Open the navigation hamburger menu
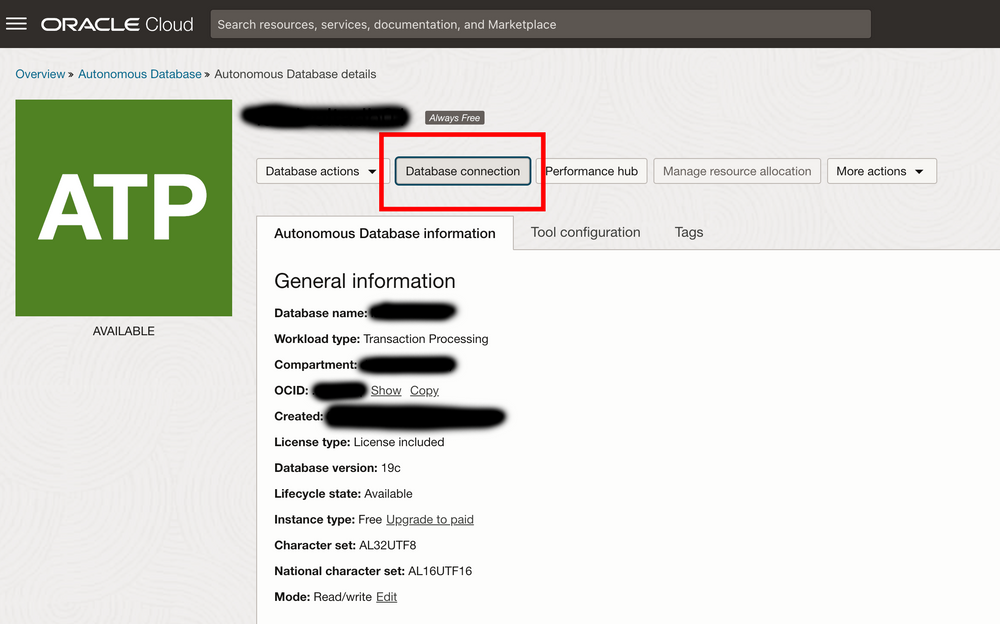Viewport: 1000px width, 624px height. point(16,23)
